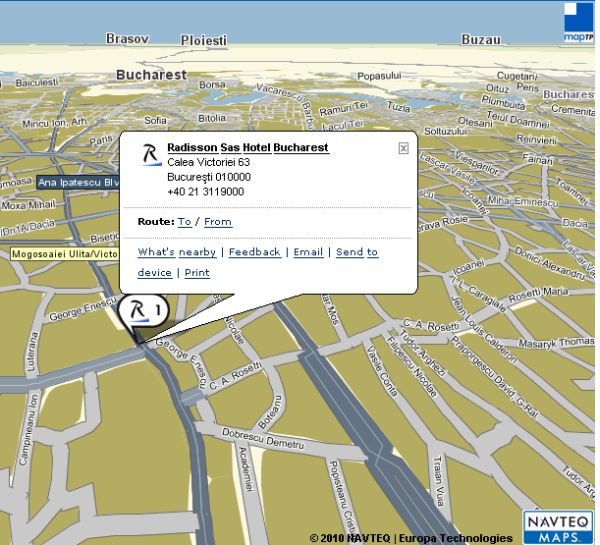Click the 2010 NAVTEQ copyright text
The width and height of the screenshot is (600, 545).
[x=350, y=538]
